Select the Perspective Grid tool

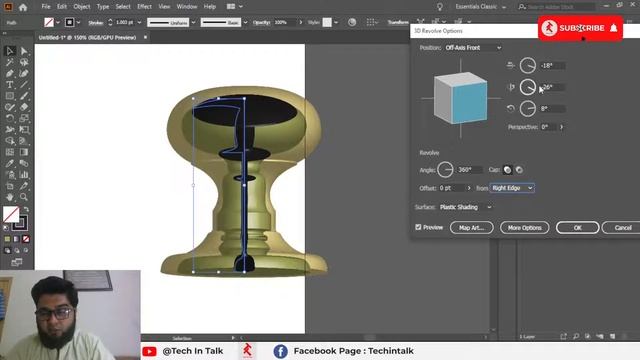24,141
